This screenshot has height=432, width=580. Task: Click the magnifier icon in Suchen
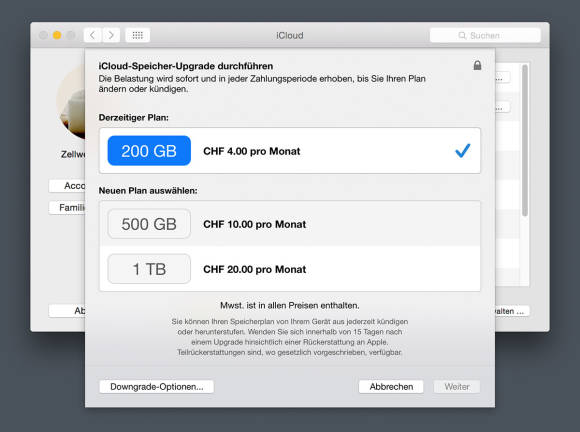[462, 36]
